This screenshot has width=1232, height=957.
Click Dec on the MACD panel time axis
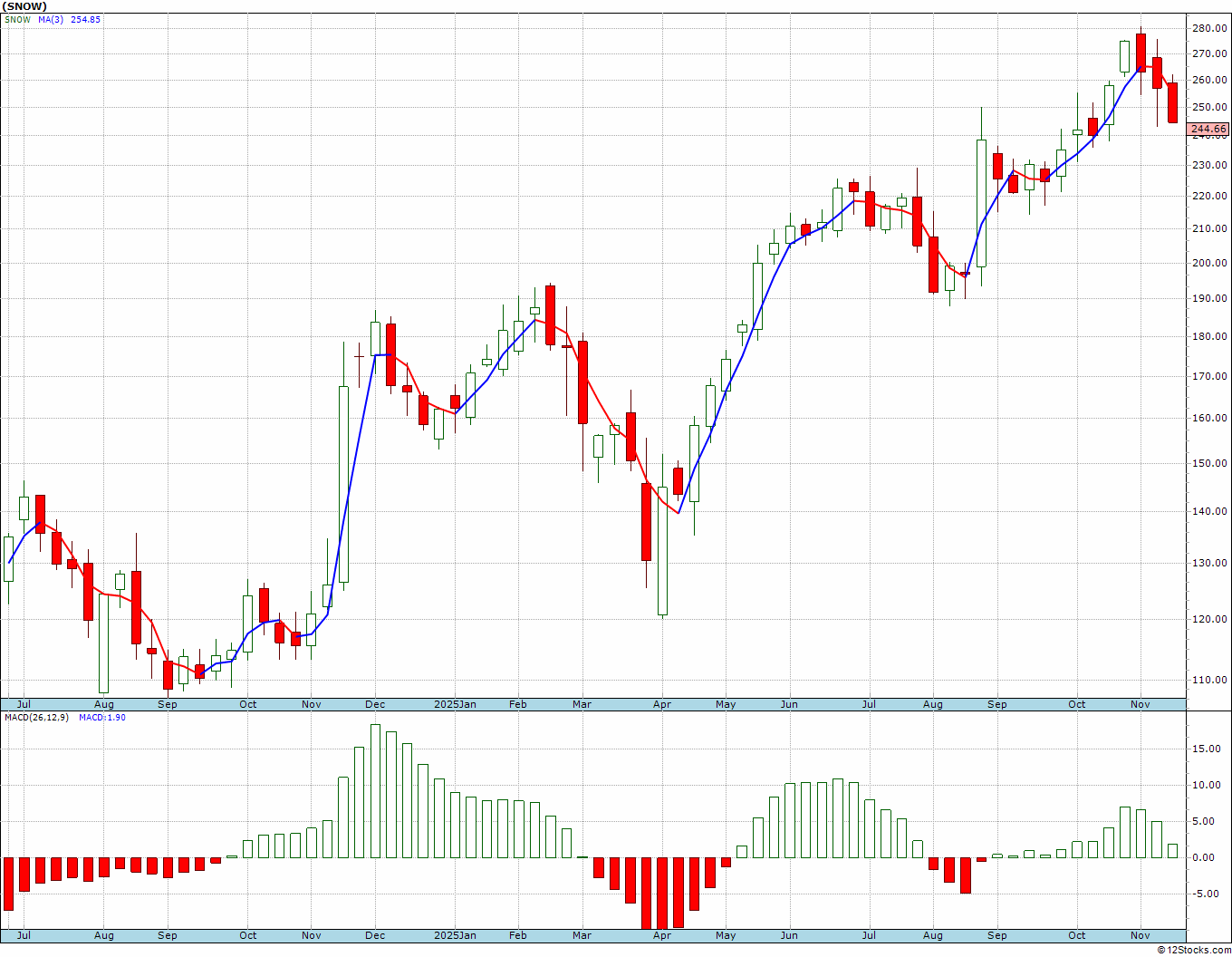tap(375, 935)
